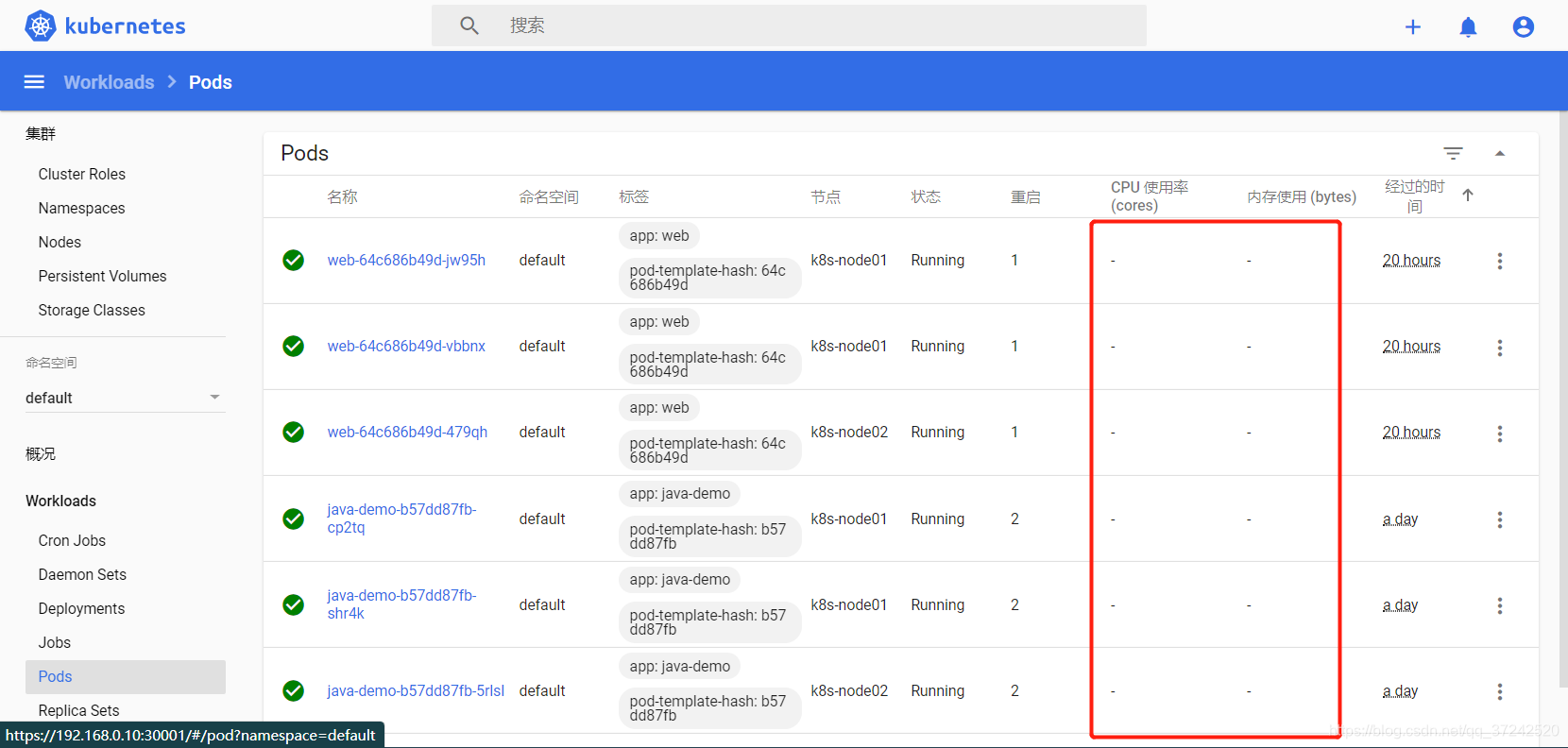Open Nodes in sidebar

60,242
